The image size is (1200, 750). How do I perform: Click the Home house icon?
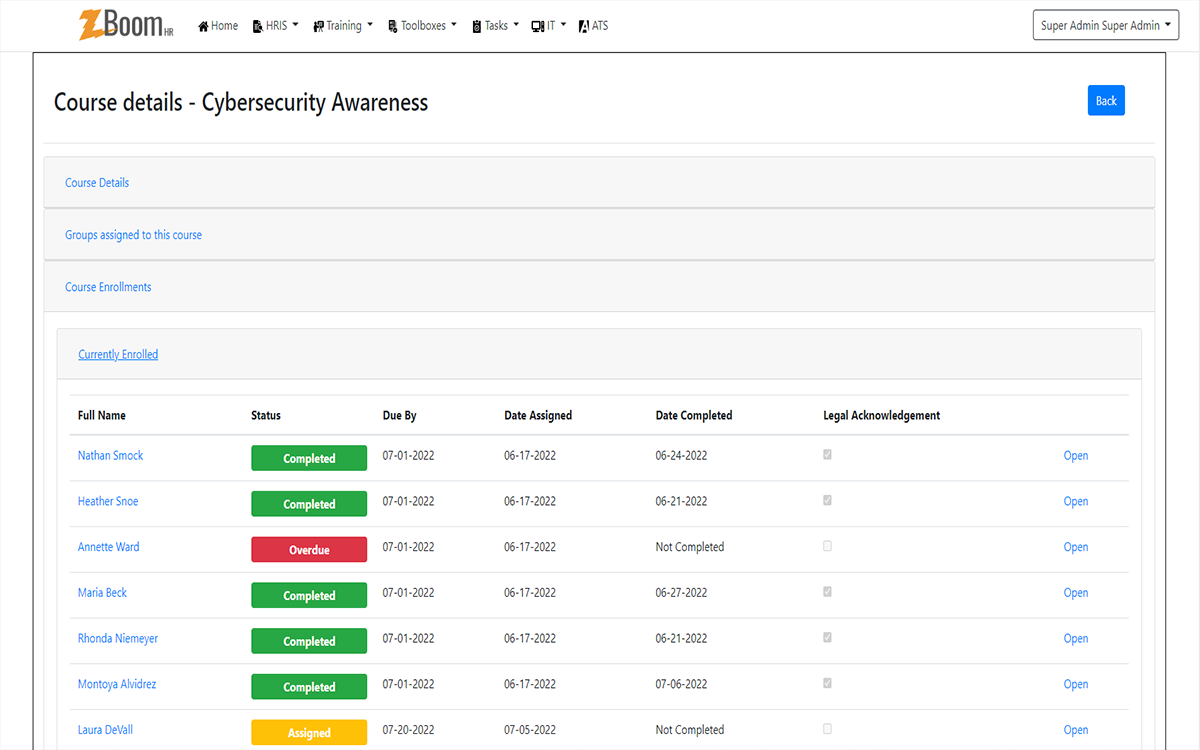point(203,26)
